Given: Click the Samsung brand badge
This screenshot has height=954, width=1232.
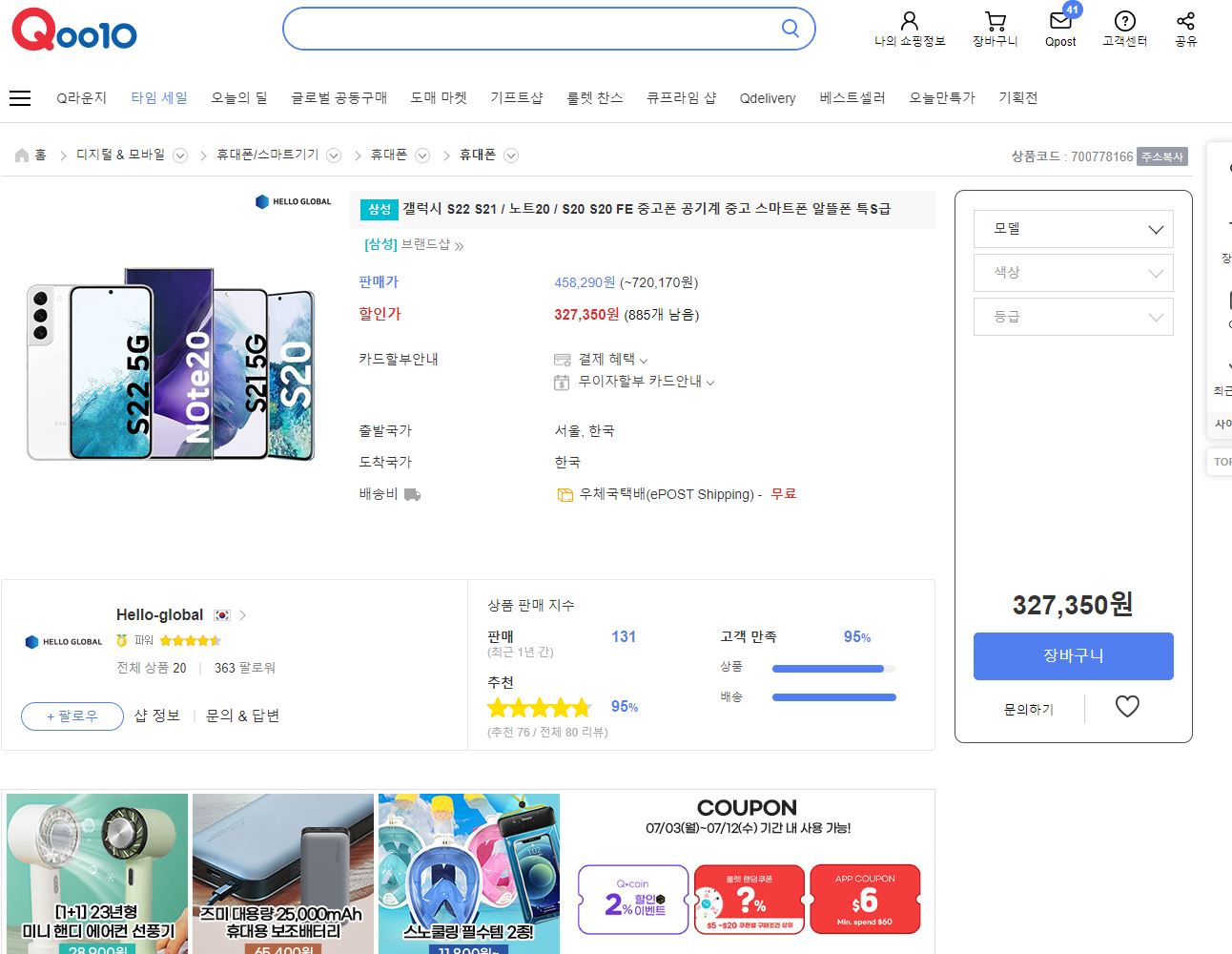Looking at the screenshot, I should [x=380, y=209].
